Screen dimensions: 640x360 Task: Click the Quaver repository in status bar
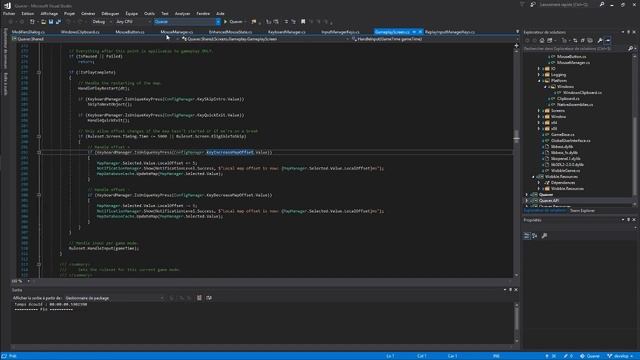tap(590, 356)
